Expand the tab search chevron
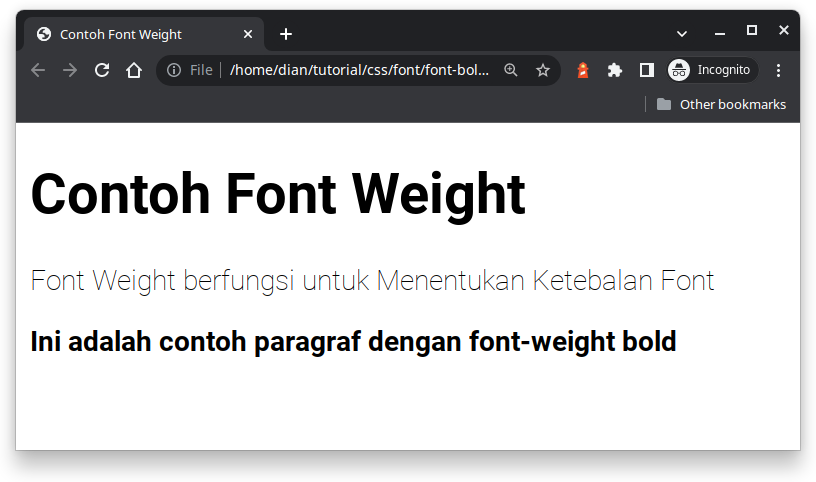816x482 pixels. [x=682, y=34]
